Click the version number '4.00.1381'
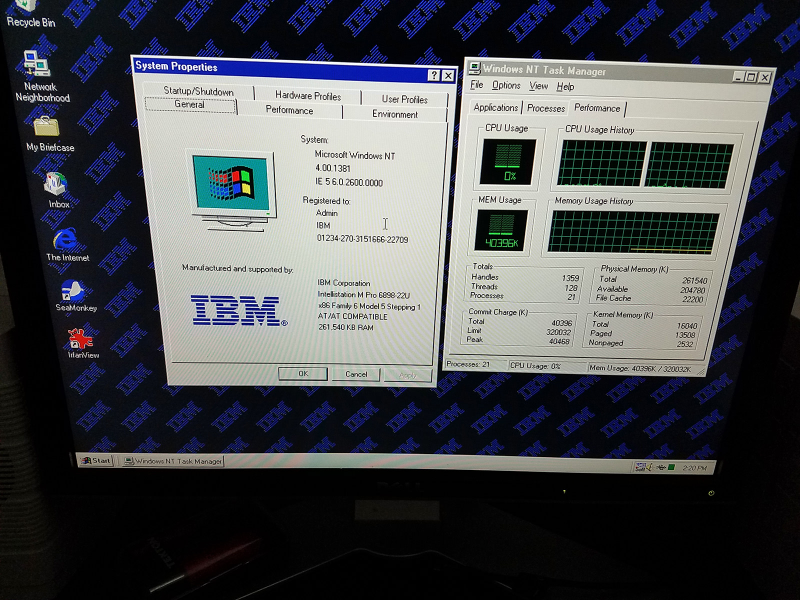The image size is (800, 600). pos(333,168)
